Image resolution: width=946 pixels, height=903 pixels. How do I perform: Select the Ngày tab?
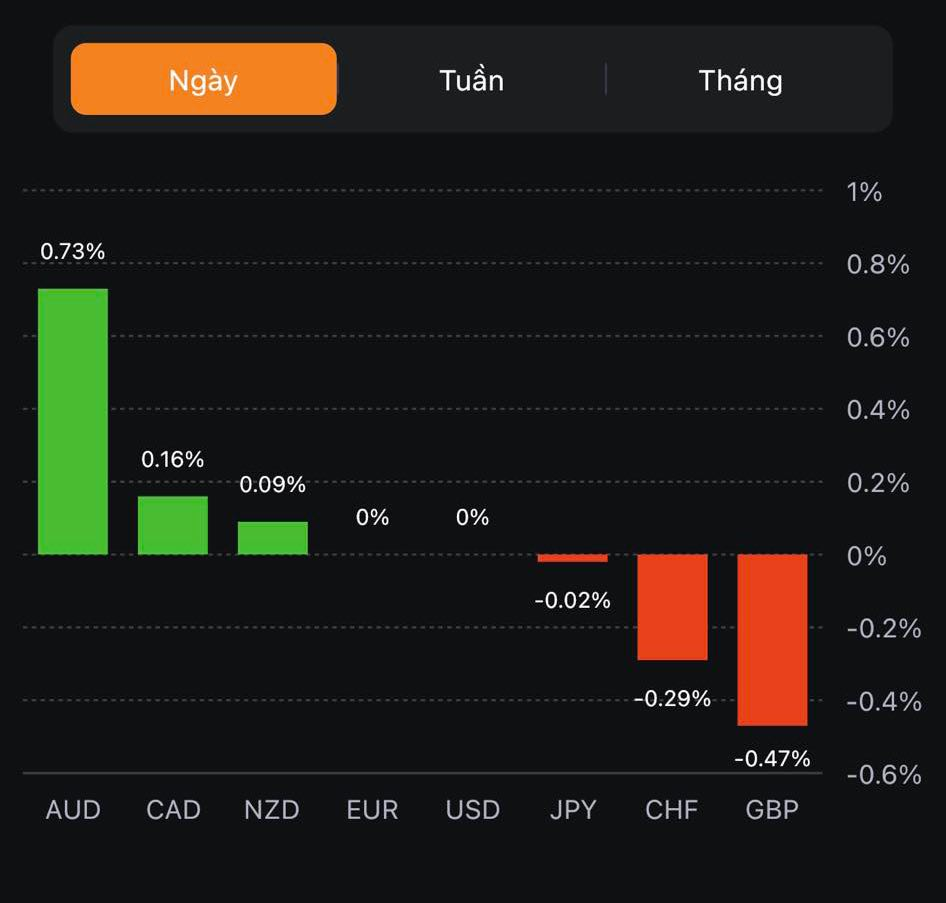coord(203,80)
